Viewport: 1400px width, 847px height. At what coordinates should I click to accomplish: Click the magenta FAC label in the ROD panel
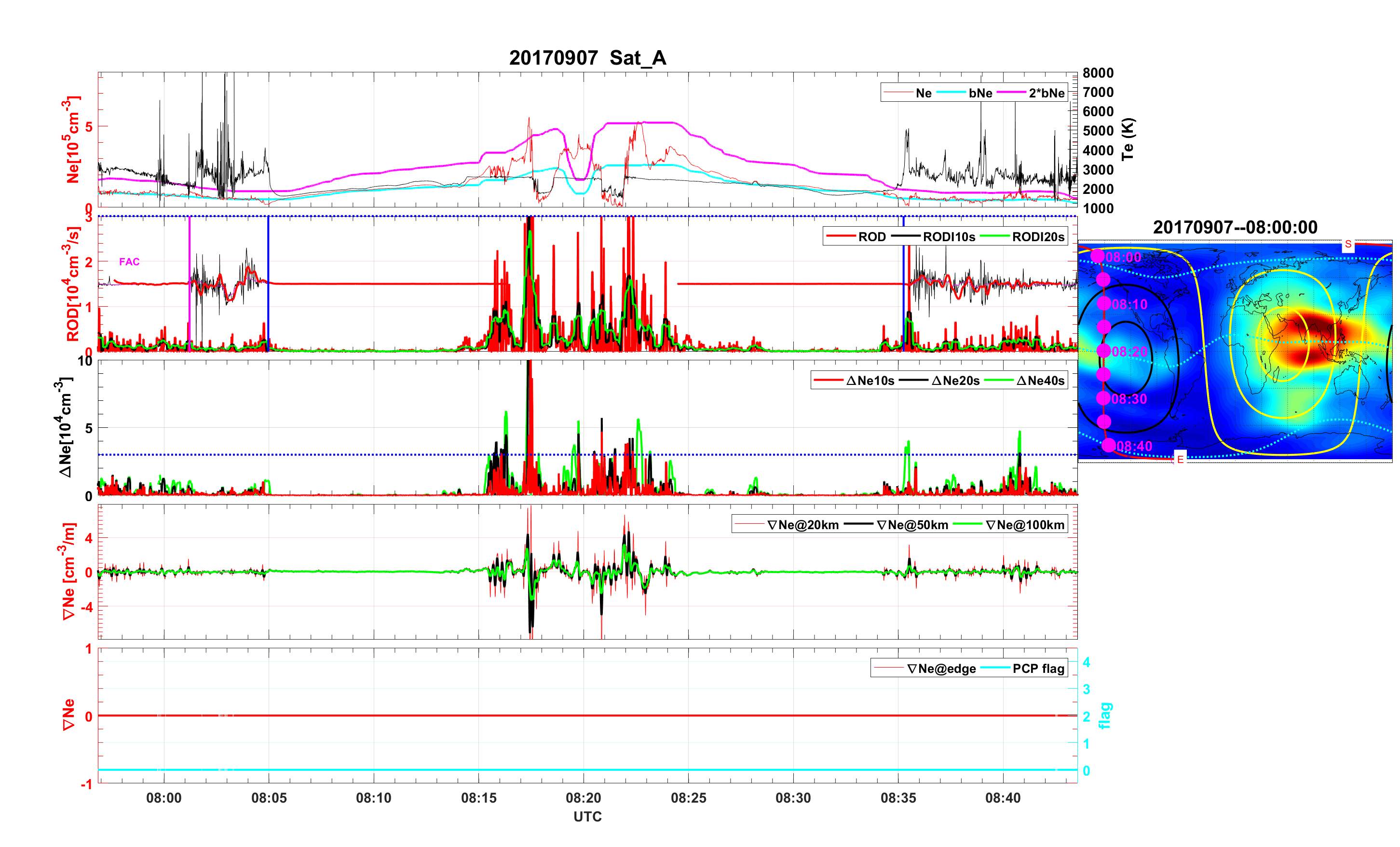click(x=129, y=261)
